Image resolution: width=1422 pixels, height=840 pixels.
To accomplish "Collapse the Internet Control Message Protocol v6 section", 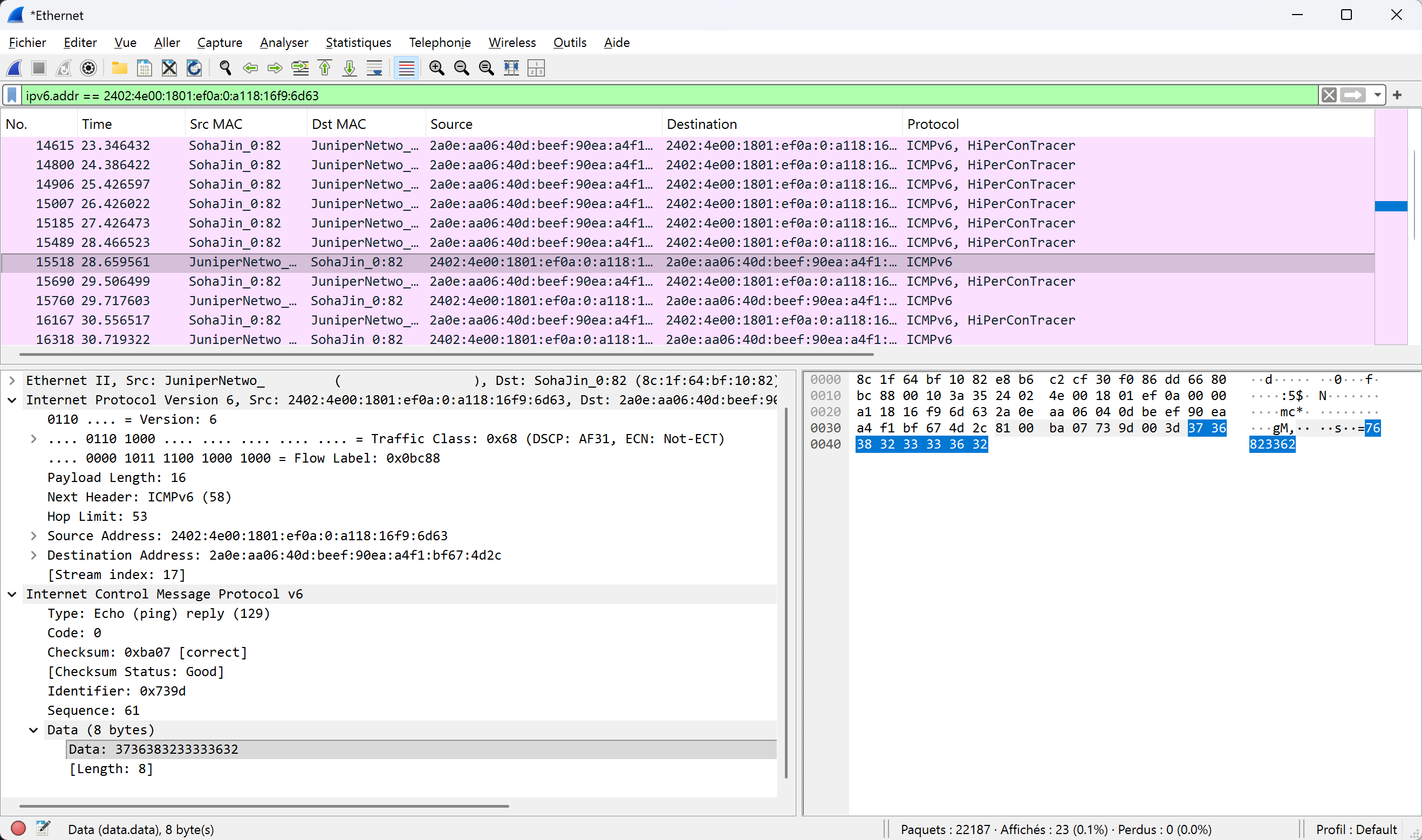I will tap(12, 594).
